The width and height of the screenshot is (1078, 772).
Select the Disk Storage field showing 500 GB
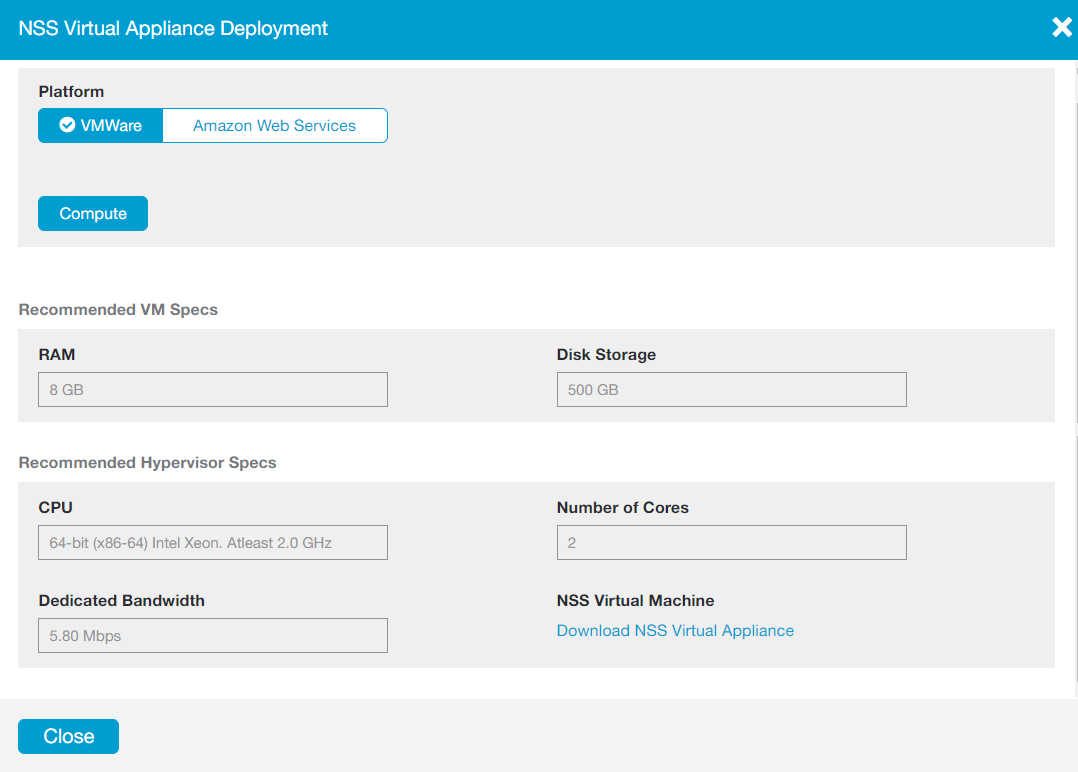[731, 389]
